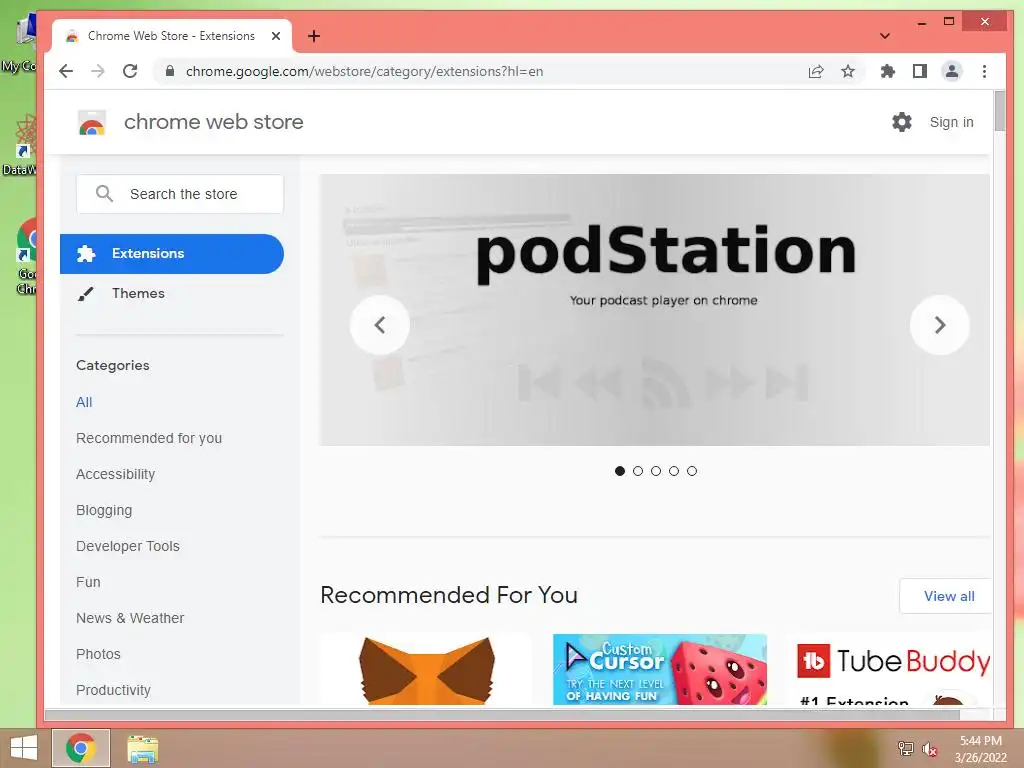
Task: Choose the Productivity category
Action: coord(114,690)
